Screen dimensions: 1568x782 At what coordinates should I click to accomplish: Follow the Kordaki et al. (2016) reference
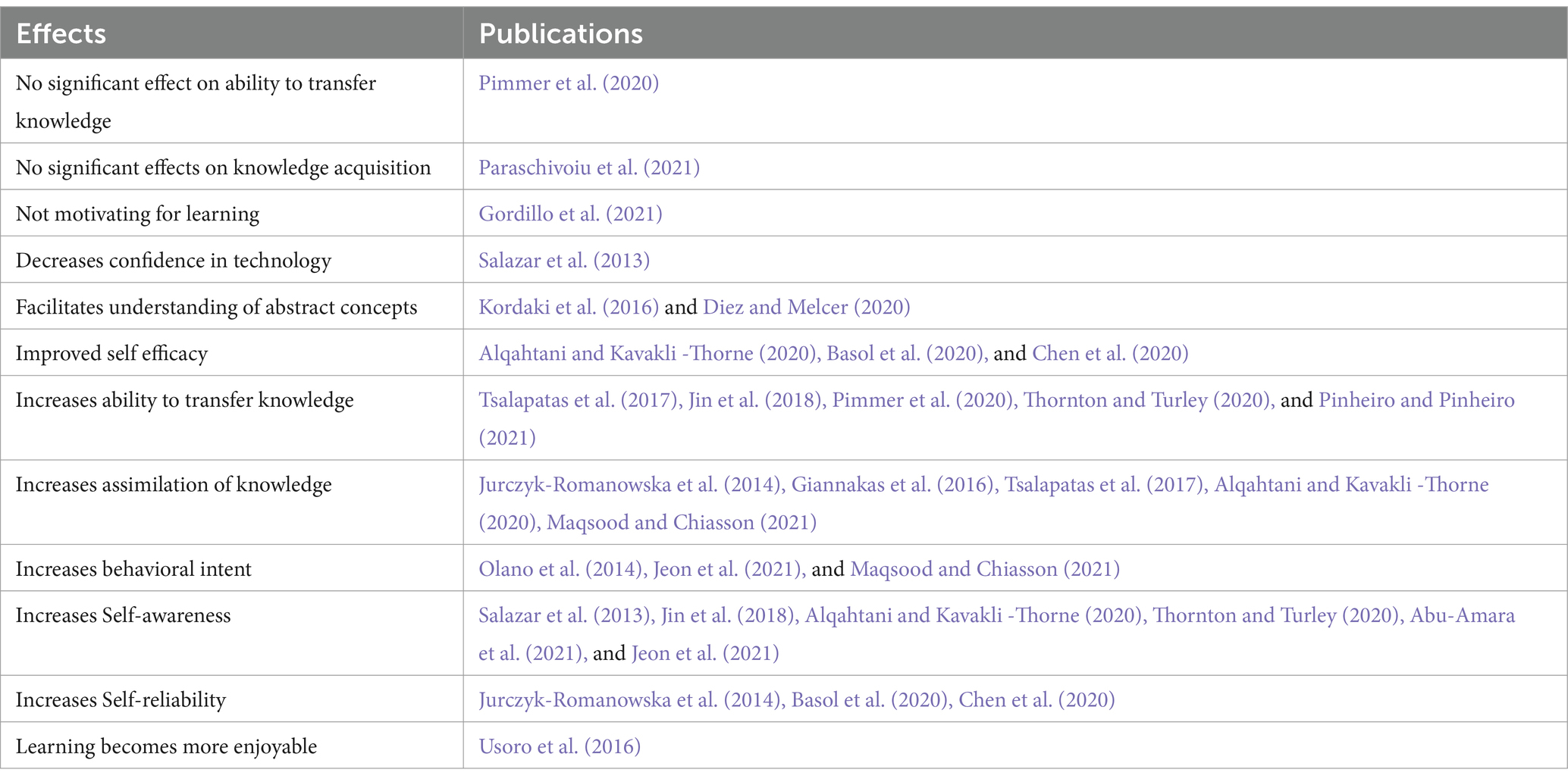(569, 308)
